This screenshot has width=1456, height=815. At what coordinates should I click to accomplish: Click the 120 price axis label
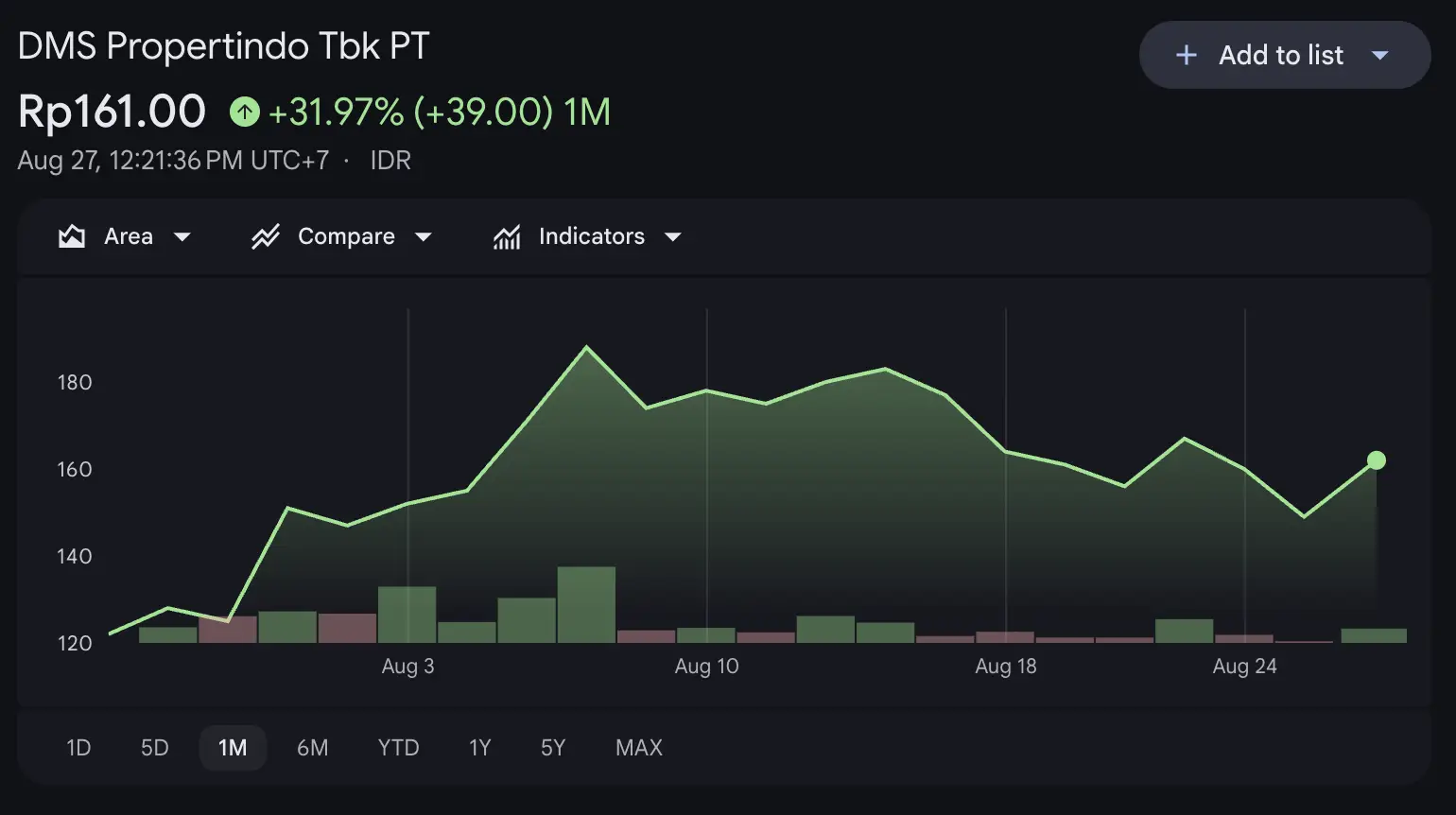[75, 644]
